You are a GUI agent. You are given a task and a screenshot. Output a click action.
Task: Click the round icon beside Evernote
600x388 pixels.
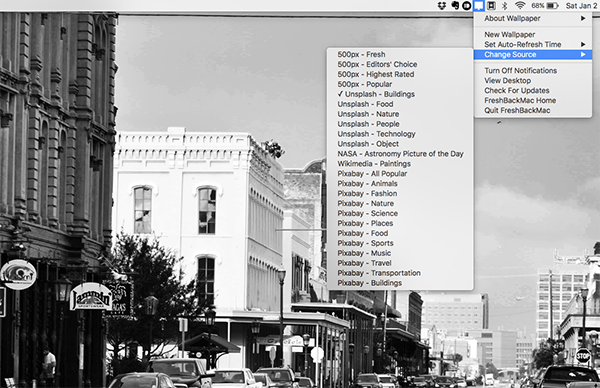[466, 6]
